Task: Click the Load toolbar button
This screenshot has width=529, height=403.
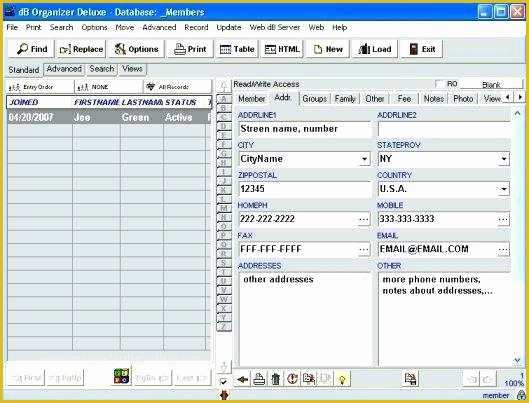Action: pos(374,49)
